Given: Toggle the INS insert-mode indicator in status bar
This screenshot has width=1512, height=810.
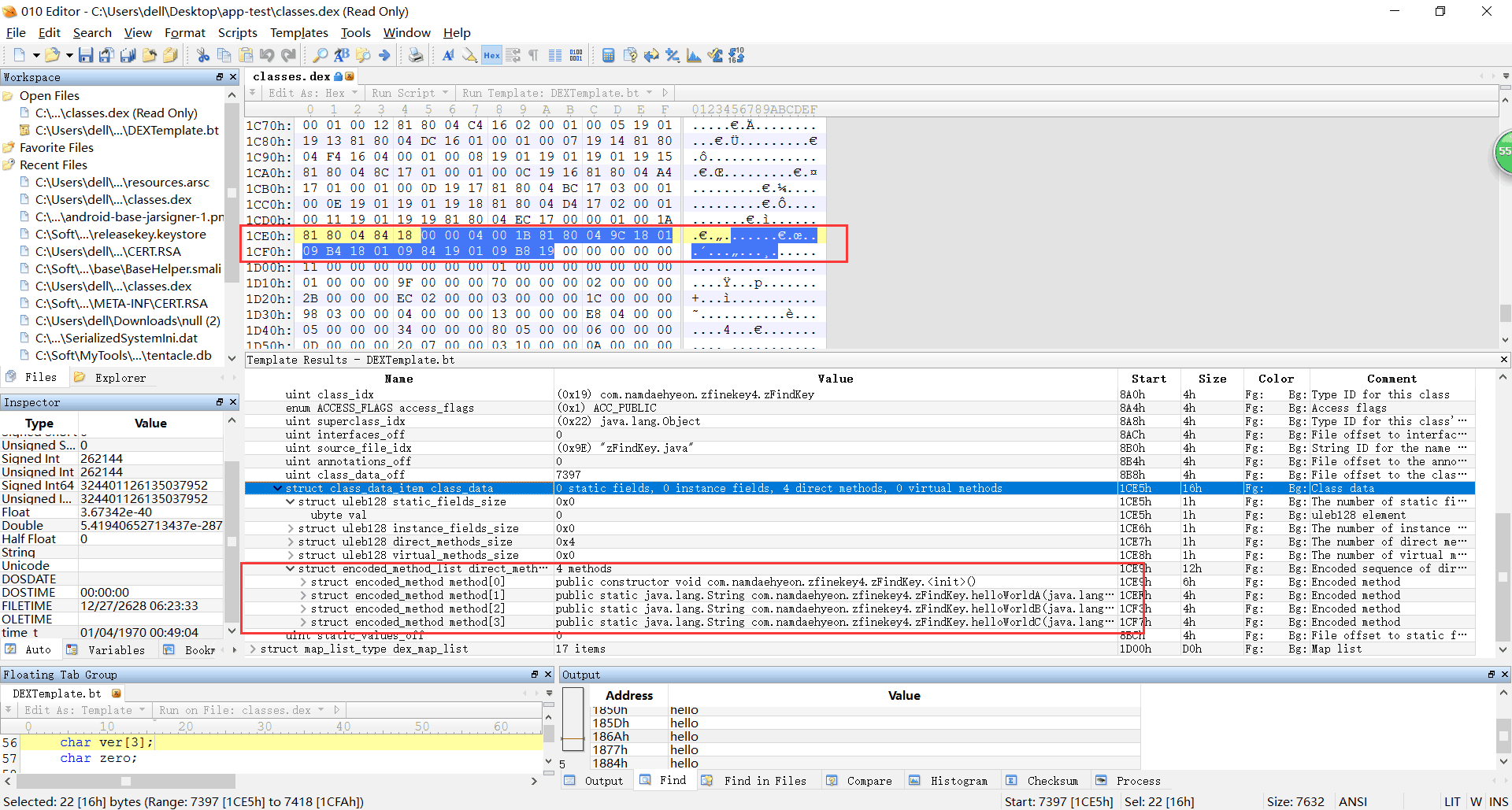Looking at the screenshot, I should click(1499, 801).
